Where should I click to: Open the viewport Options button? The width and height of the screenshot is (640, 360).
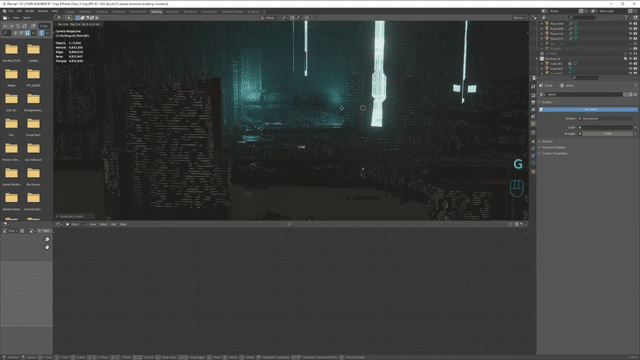click(x=519, y=18)
